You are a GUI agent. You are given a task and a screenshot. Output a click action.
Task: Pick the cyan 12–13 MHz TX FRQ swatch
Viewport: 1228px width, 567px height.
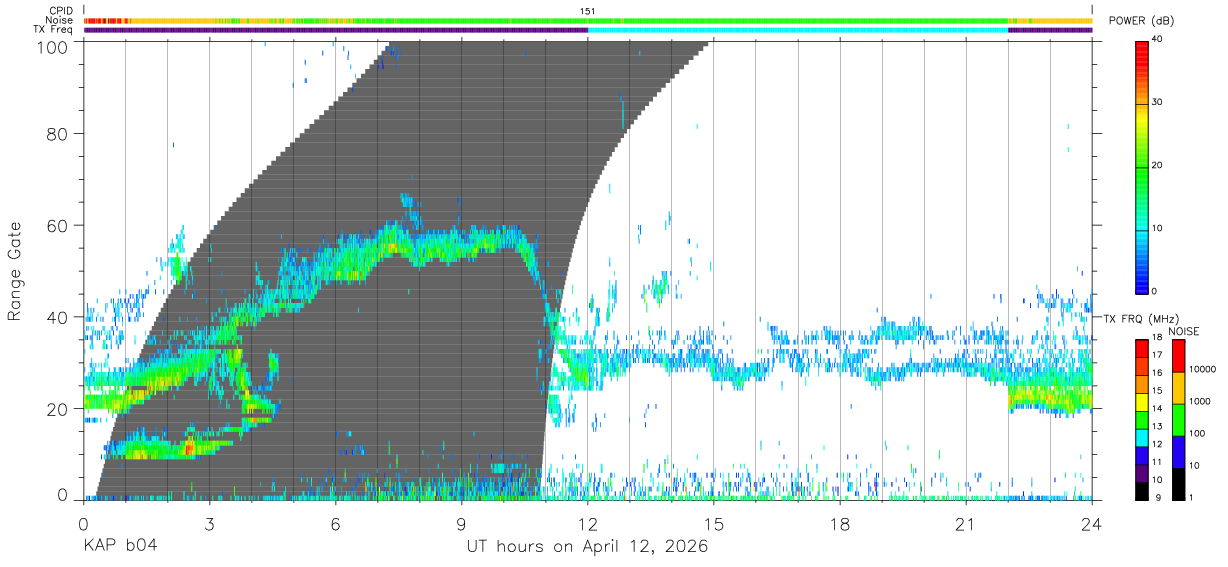[x=1142, y=436]
